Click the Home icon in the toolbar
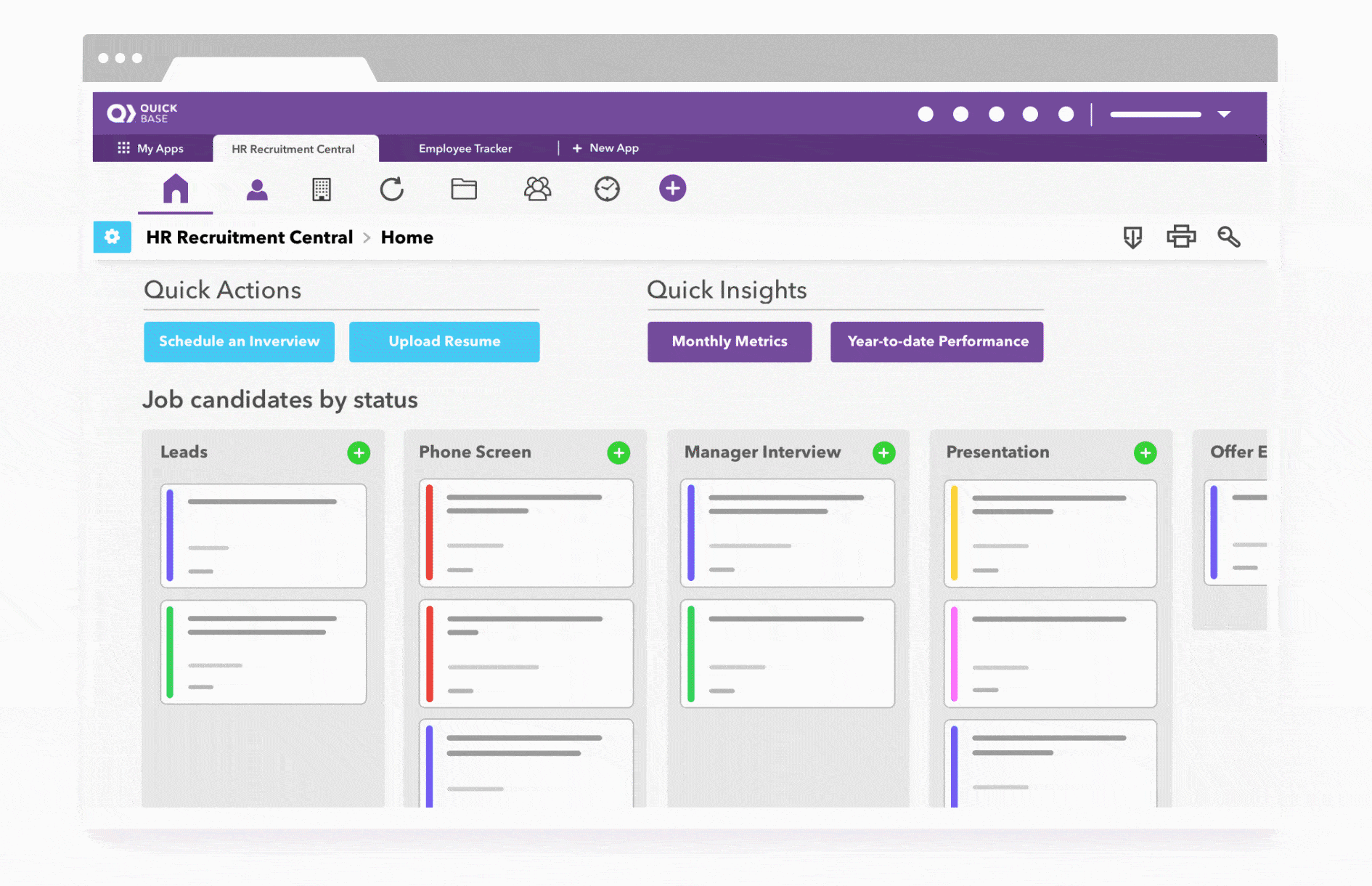The image size is (1372, 886). click(176, 189)
